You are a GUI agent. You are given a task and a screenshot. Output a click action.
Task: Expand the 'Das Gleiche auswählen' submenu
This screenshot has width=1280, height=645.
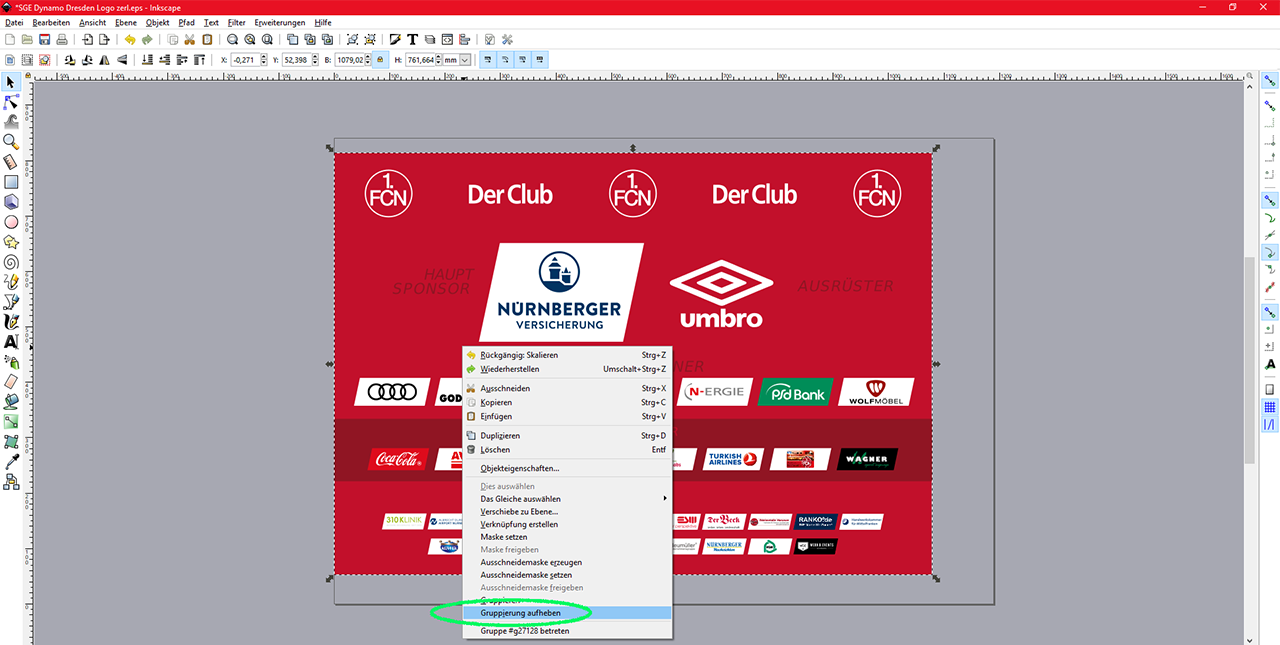pyautogui.click(x=664, y=498)
